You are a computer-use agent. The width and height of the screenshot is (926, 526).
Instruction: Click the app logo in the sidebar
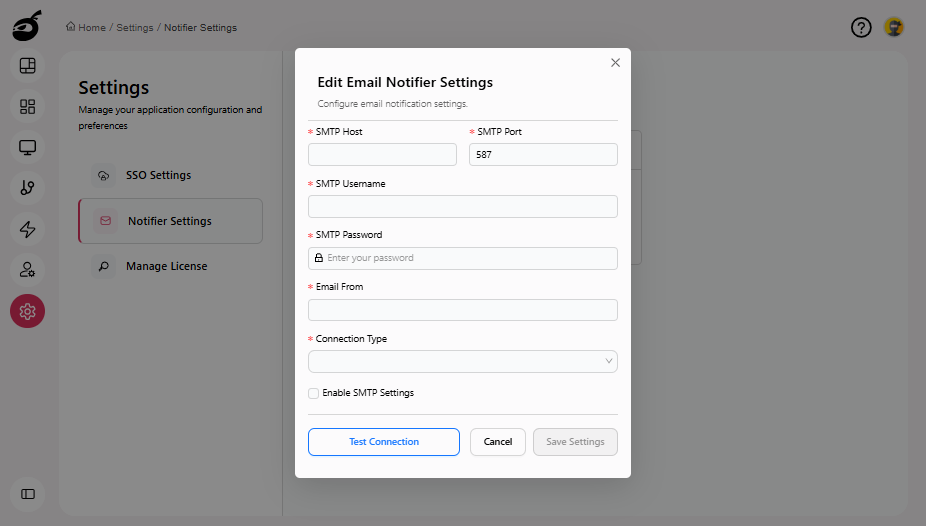pyautogui.click(x=27, y=26)
